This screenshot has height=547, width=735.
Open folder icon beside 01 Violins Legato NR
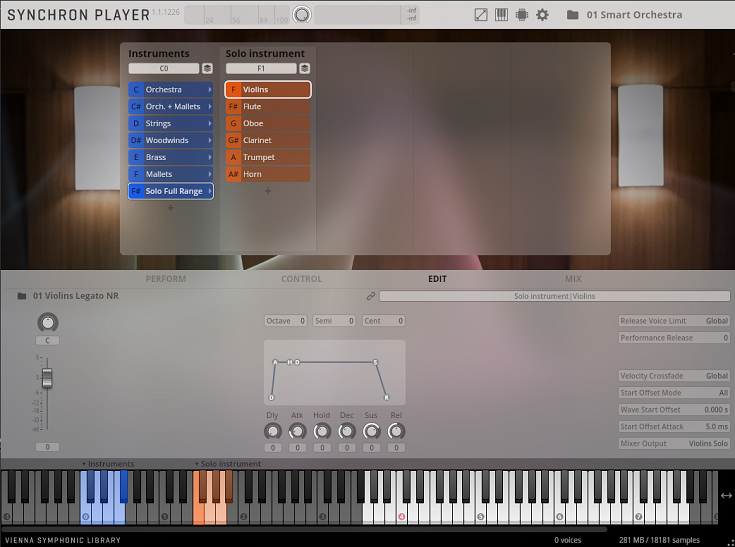point(22,296)
